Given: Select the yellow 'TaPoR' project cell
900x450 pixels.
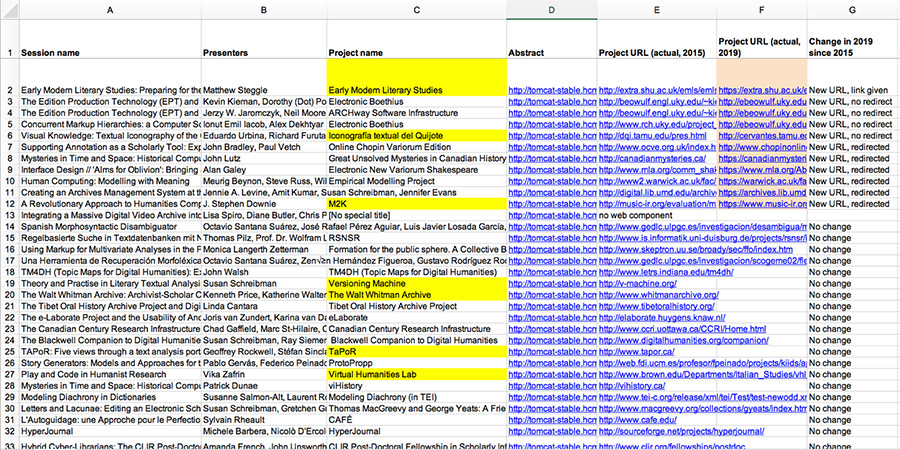Looking at the screenshot, I should pyautogui.click(x=417, y=352).
